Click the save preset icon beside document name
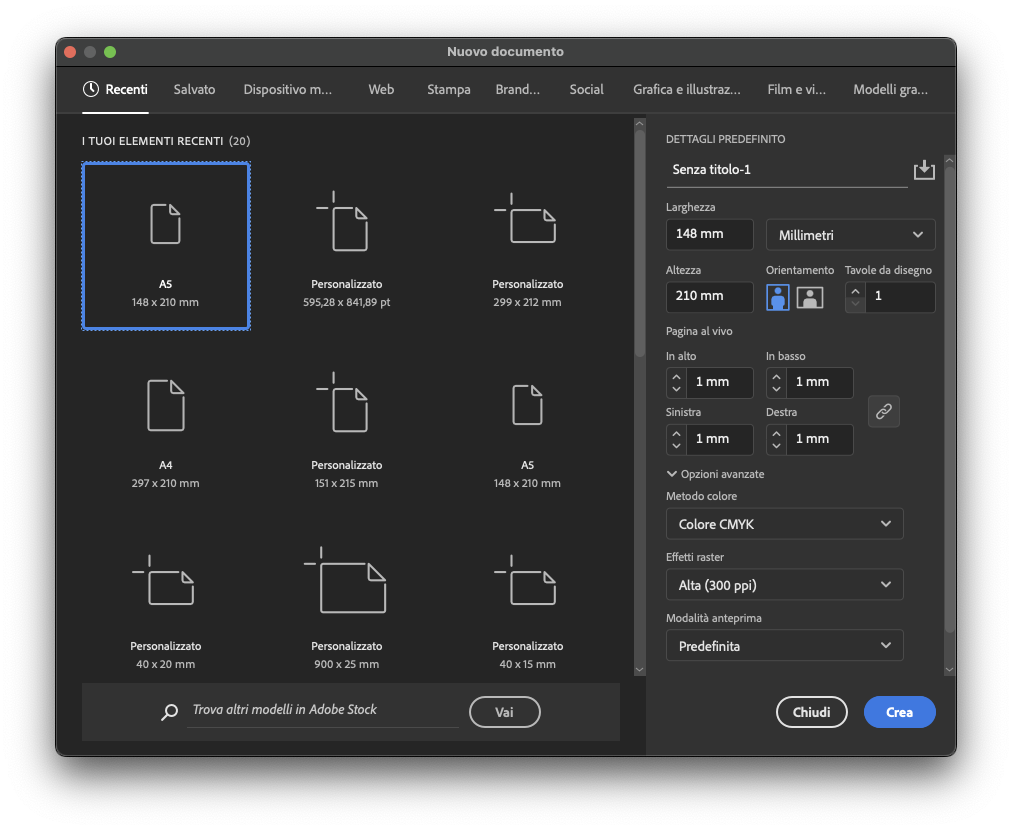Viewport: 1012px width, 830px height. [924, 170]
